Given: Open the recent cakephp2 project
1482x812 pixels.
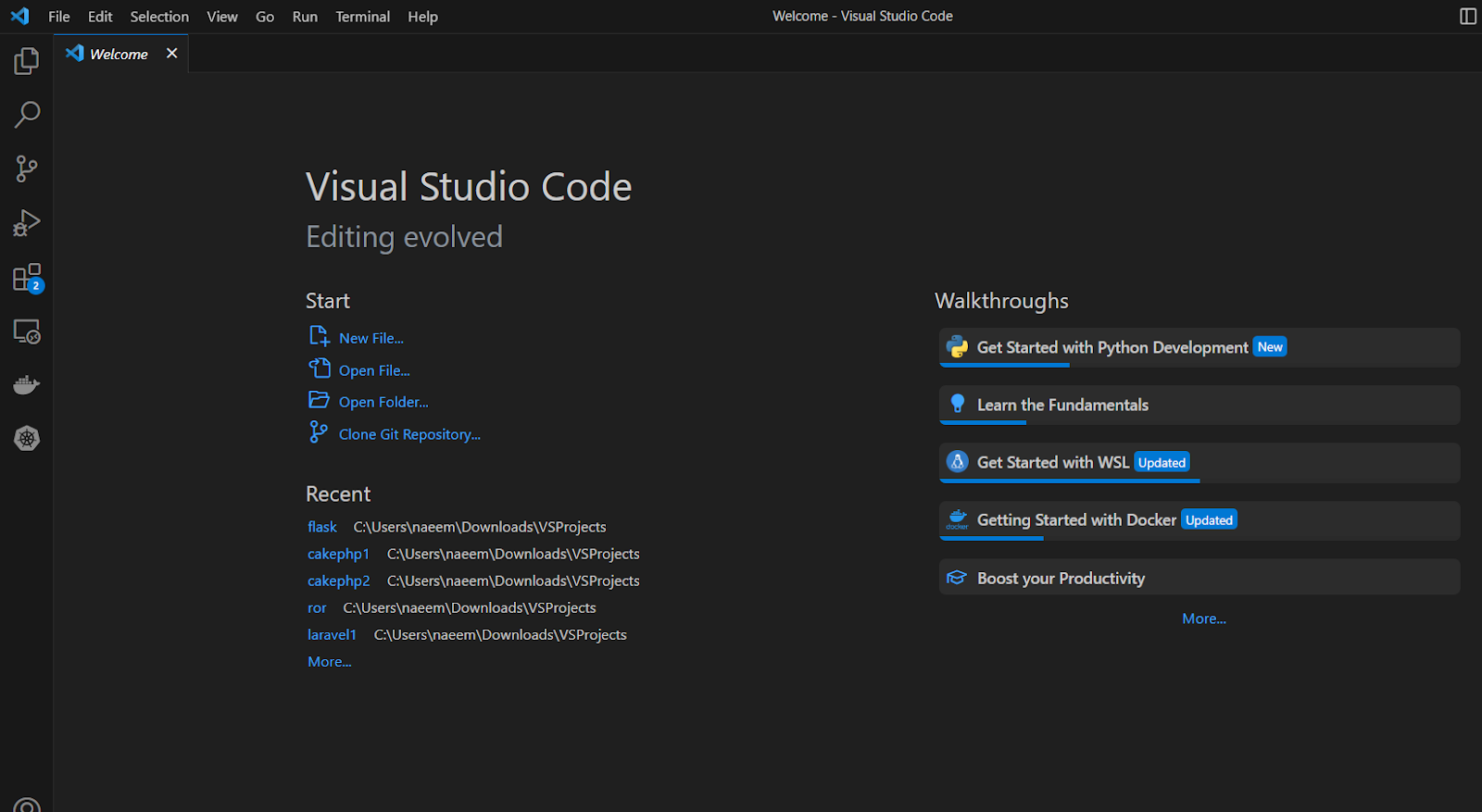Looking at the screenshot, I should click(339, 581).
